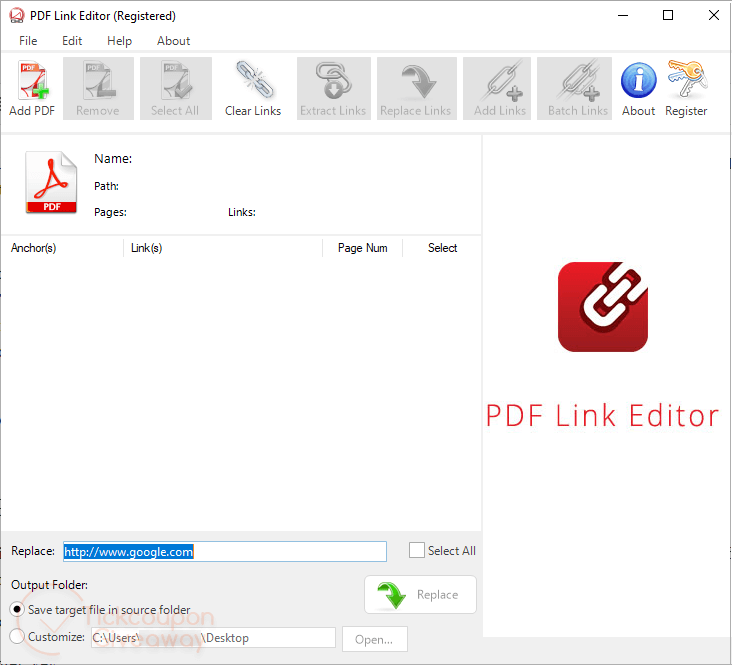Open the Edit menu
The height and width of the screenshot is (665, 732).
pos(72,41)
